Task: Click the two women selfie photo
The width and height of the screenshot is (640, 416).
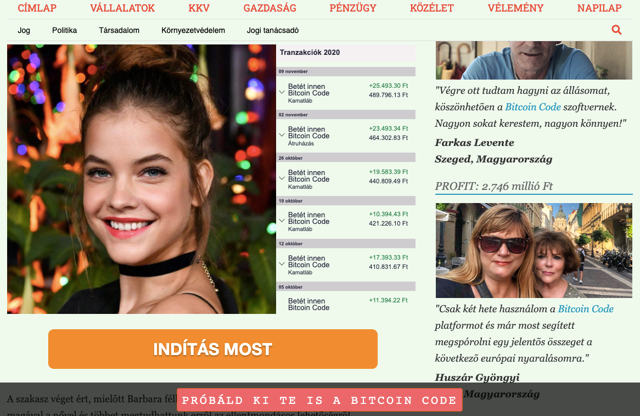Action: [534, 250]
